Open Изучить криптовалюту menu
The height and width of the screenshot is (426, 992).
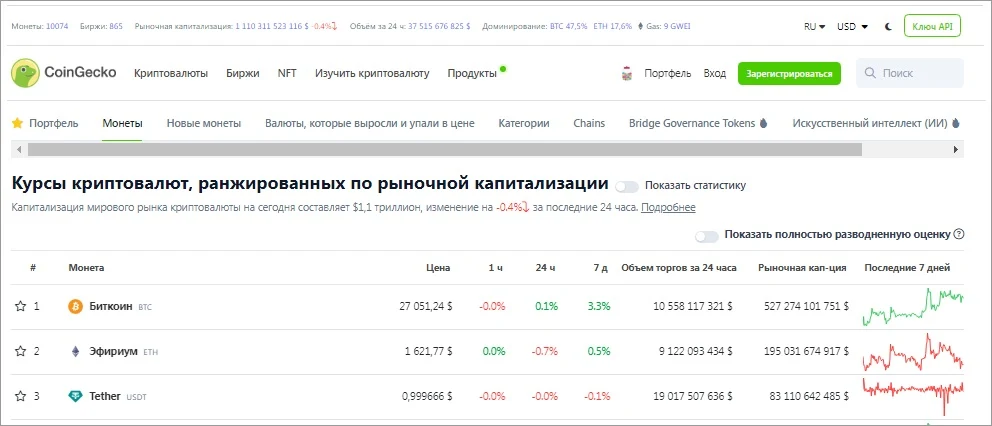tap(372, 73)
